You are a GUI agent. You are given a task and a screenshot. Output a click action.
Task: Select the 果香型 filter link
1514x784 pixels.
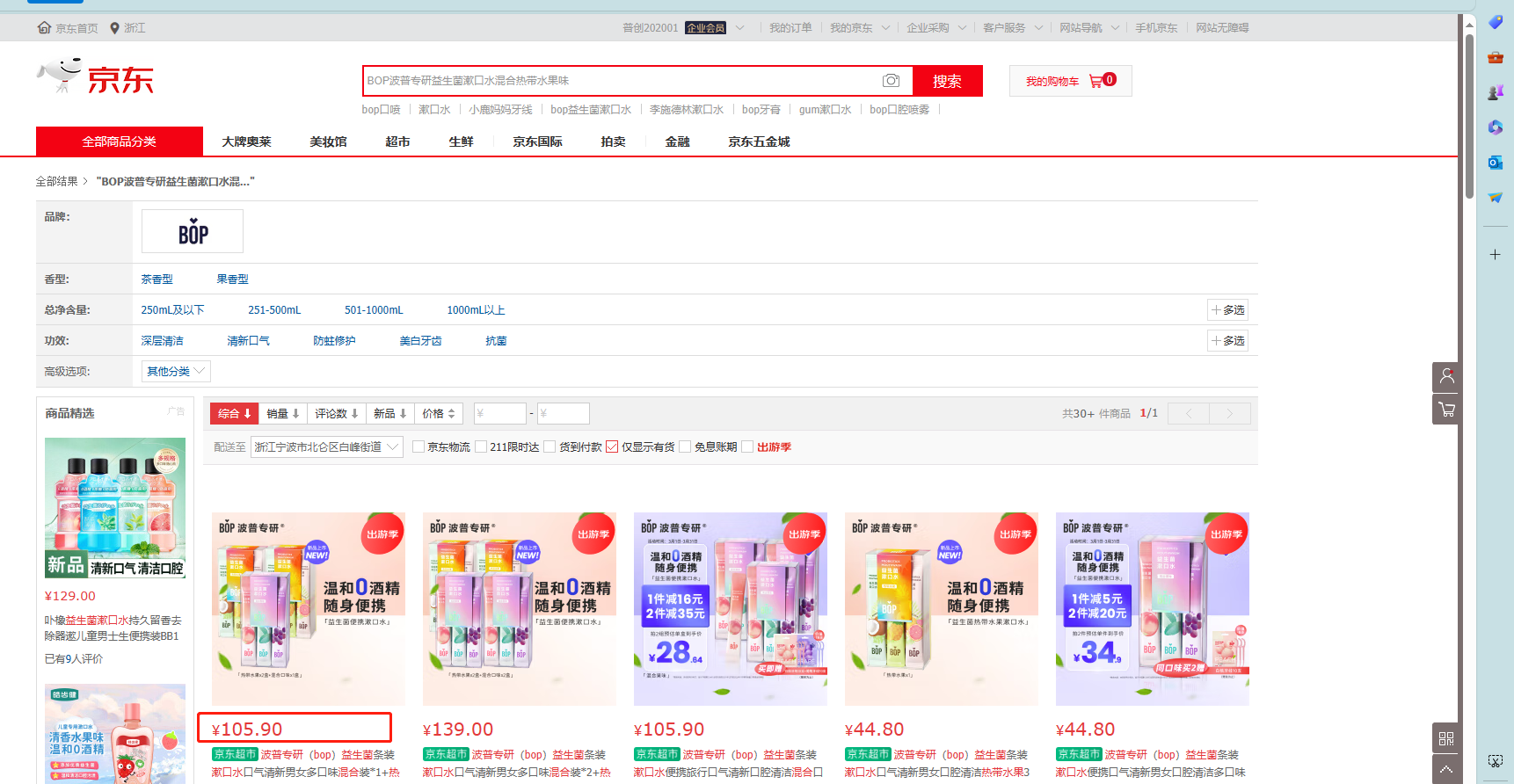[232, 279]
